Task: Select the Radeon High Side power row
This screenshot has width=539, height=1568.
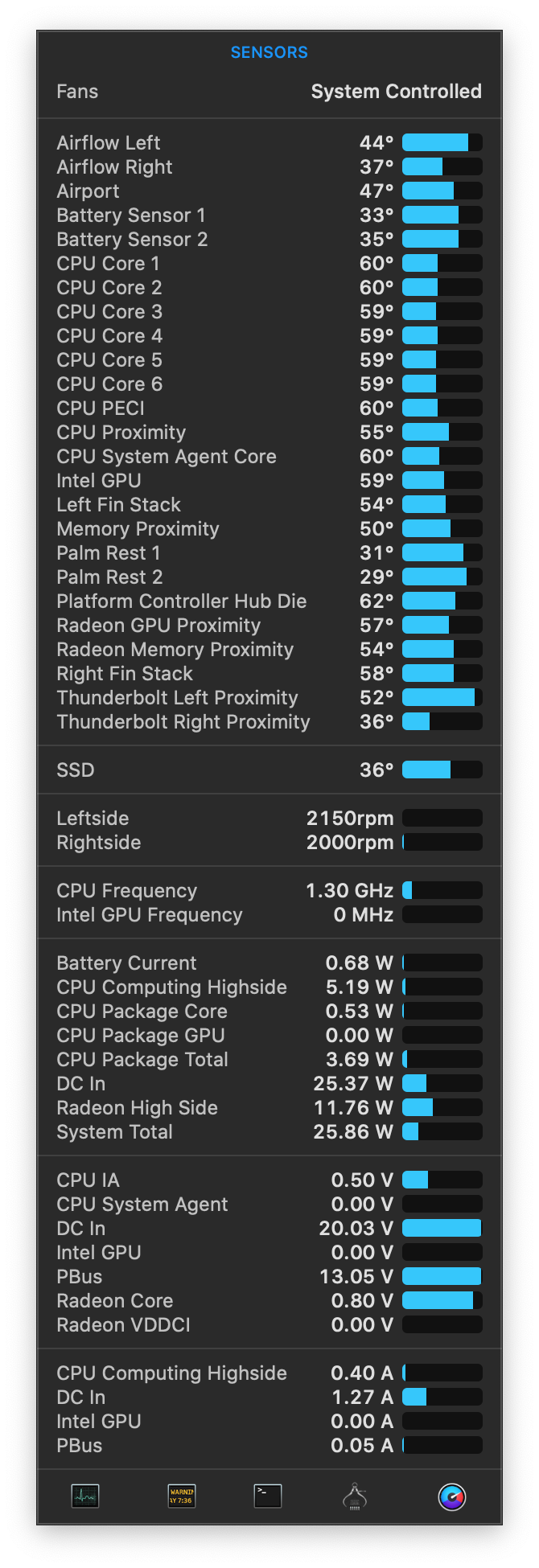Action: (269, 1107)
